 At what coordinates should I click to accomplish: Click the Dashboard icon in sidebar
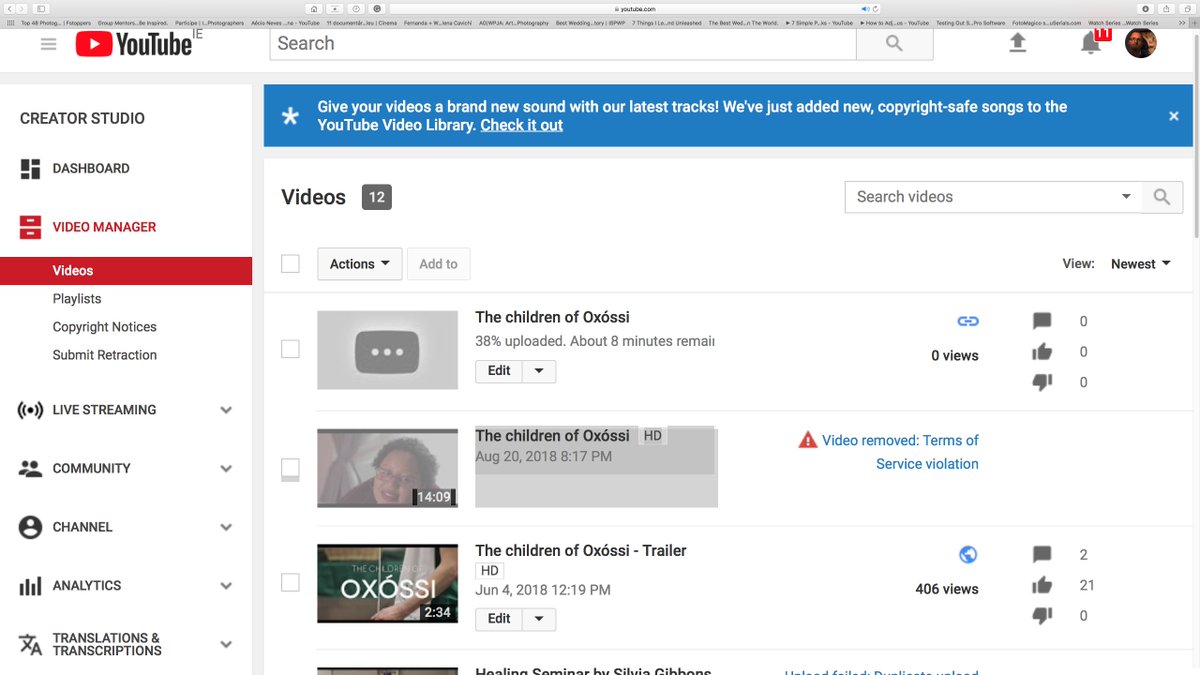click(x=30, y=169)
